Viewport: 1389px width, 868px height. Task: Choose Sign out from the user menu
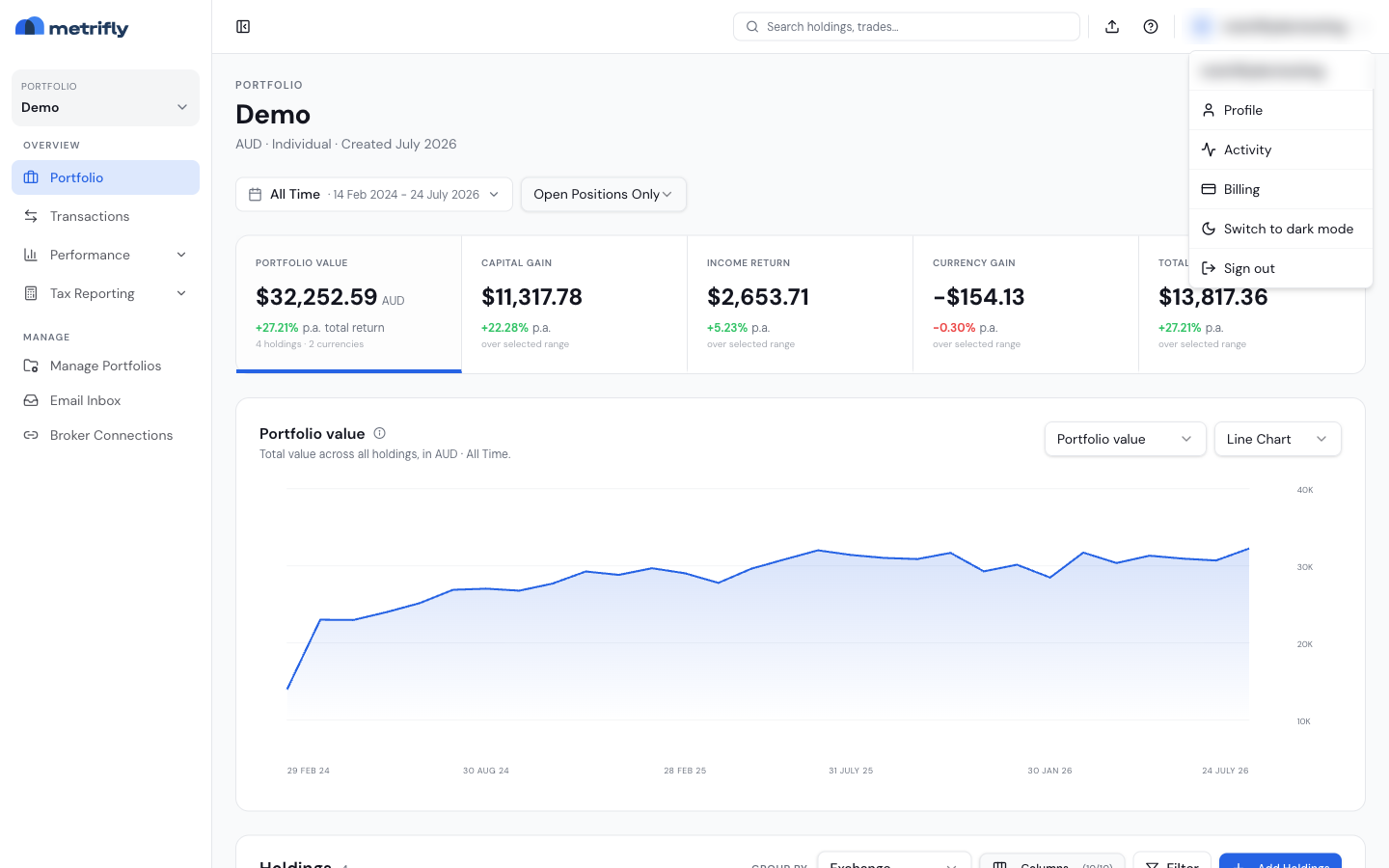1281,268
